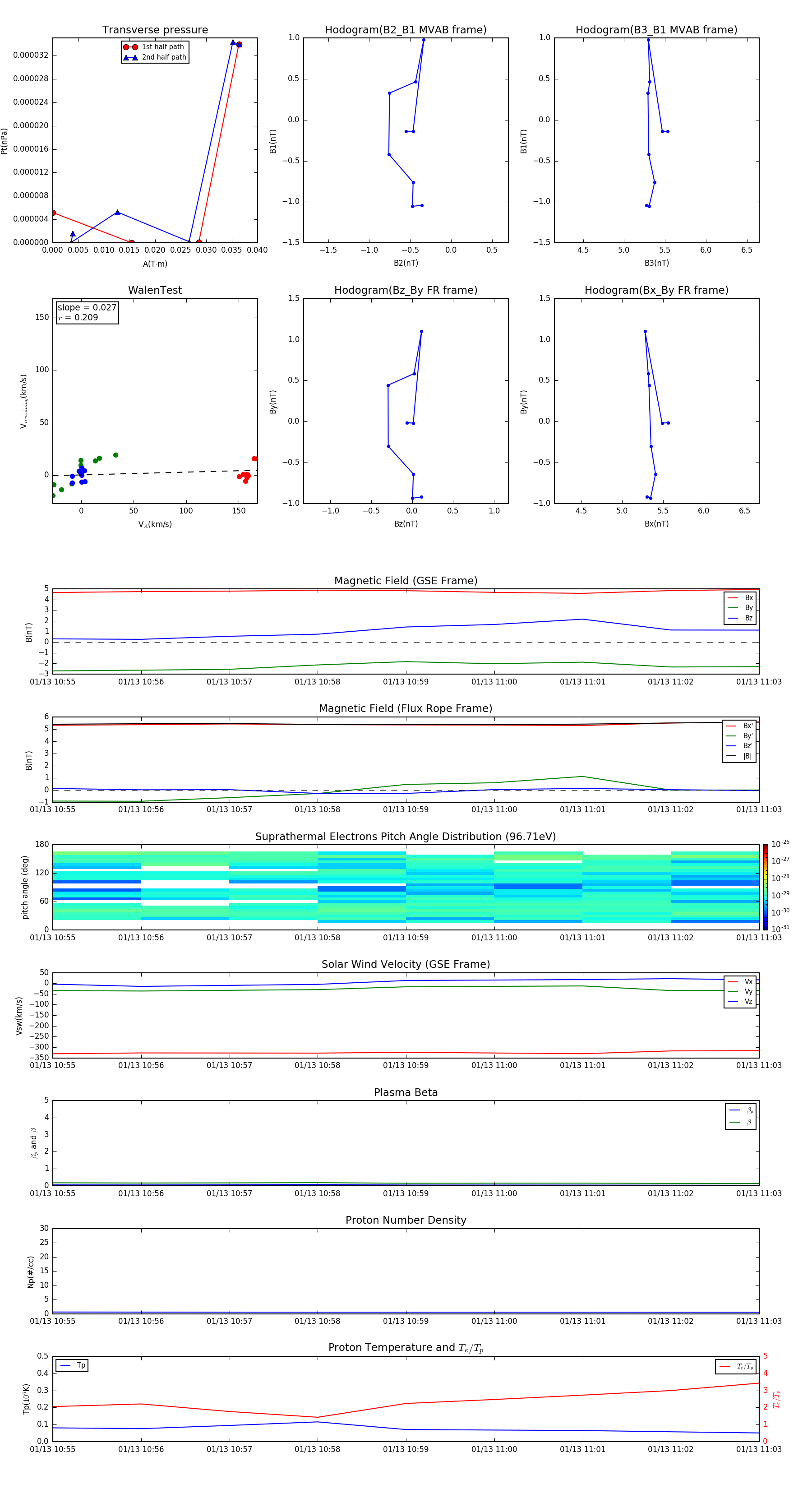Select the red "Te/Tp" legend entry

(736, 1366)
